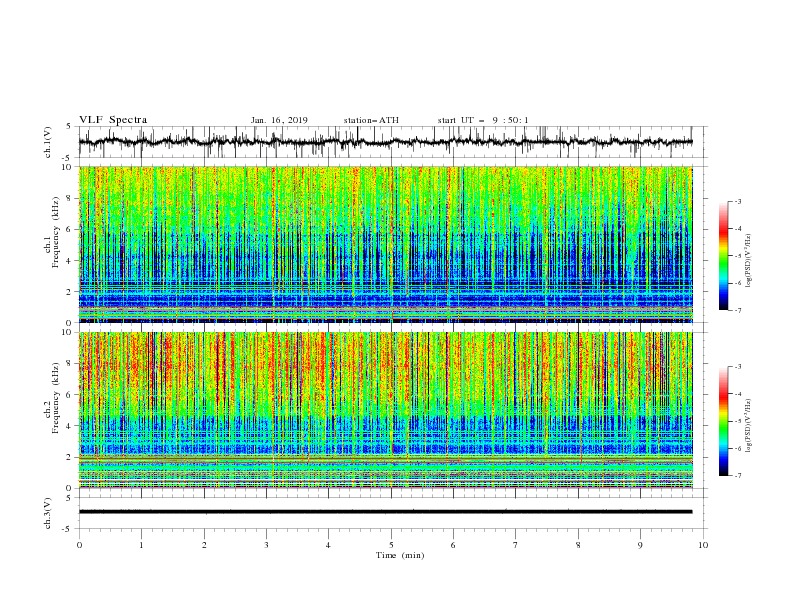The height and width of the screenshot is (612, 792).
Task: Click the "ch.3(V)" axis label
Action: (48, 513)
